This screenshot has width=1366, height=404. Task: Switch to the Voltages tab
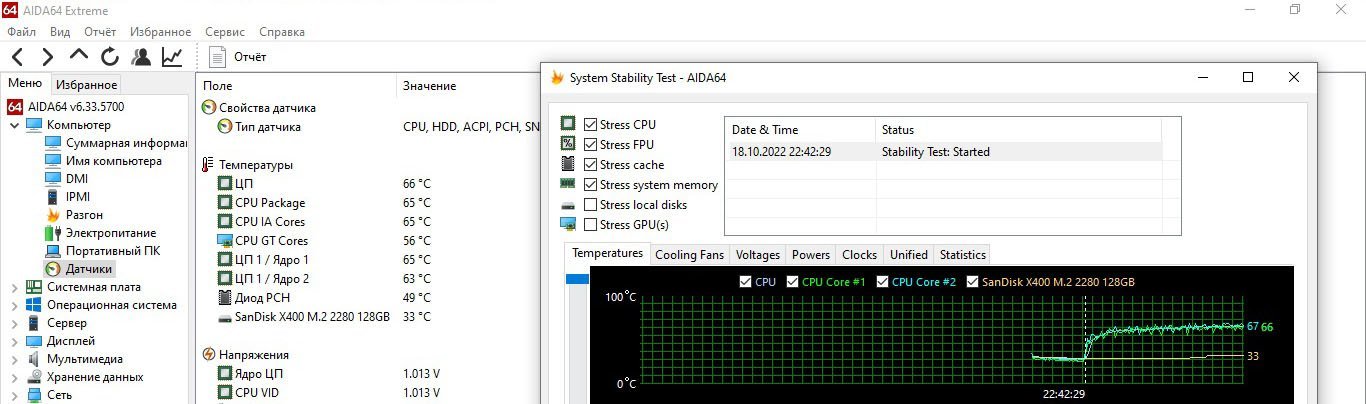coord(757,255)
